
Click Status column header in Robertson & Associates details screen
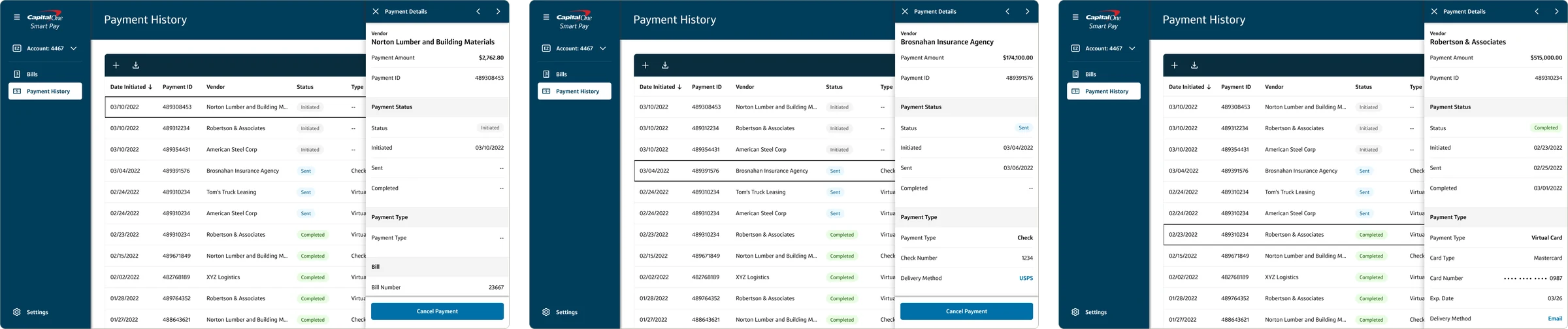1364,87
